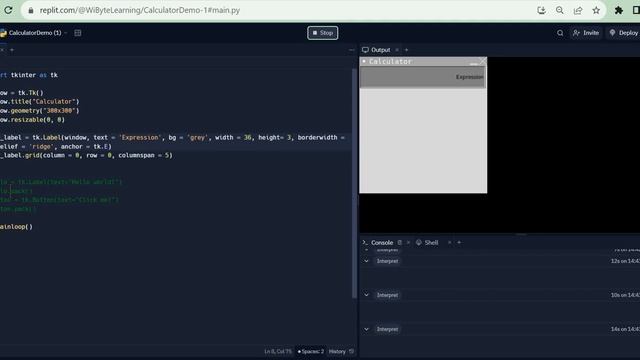Click the title("Calculator") code line
The width and height of the screenshot is (640, 360).
[40, 102]
